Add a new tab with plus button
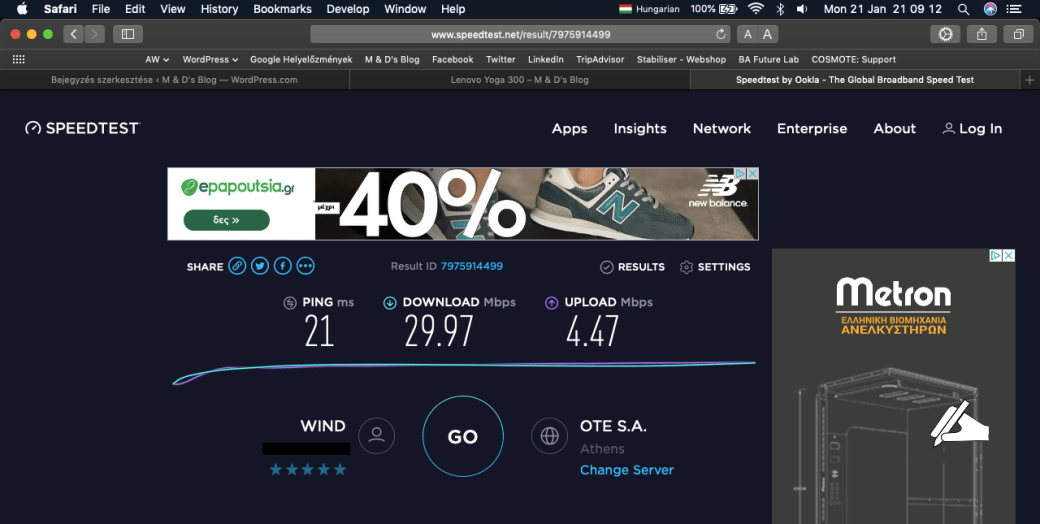This screenshot has width=1040, height=524. [1029, 80]
